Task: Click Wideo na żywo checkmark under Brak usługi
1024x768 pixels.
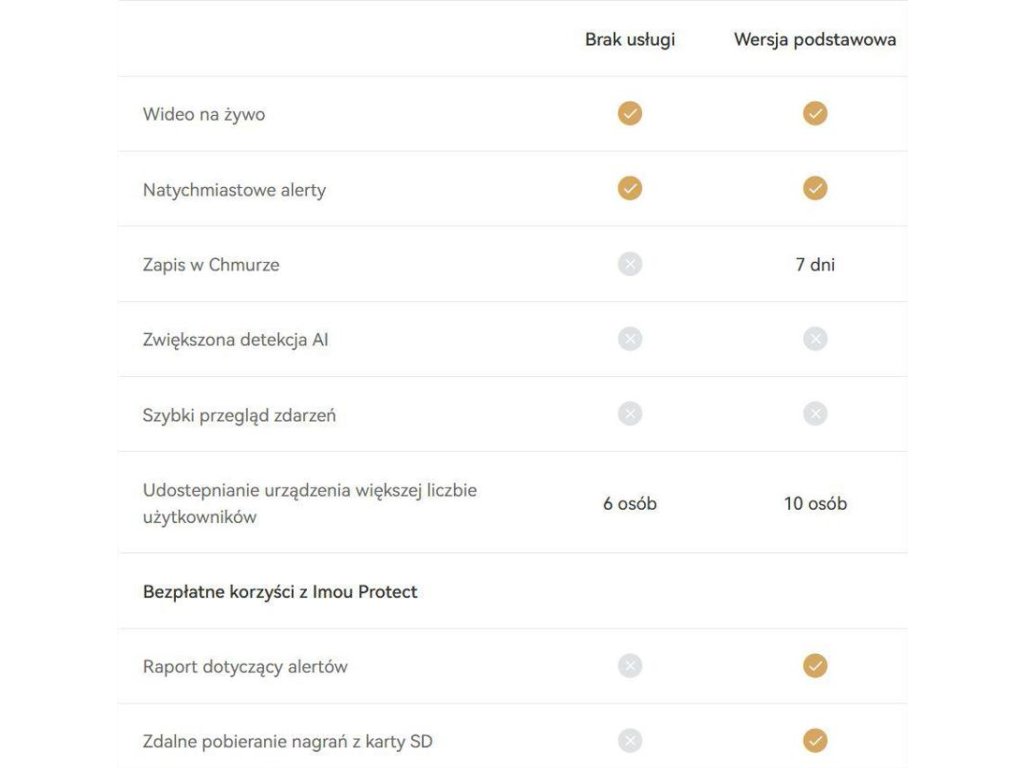Action: pos(630,114)
